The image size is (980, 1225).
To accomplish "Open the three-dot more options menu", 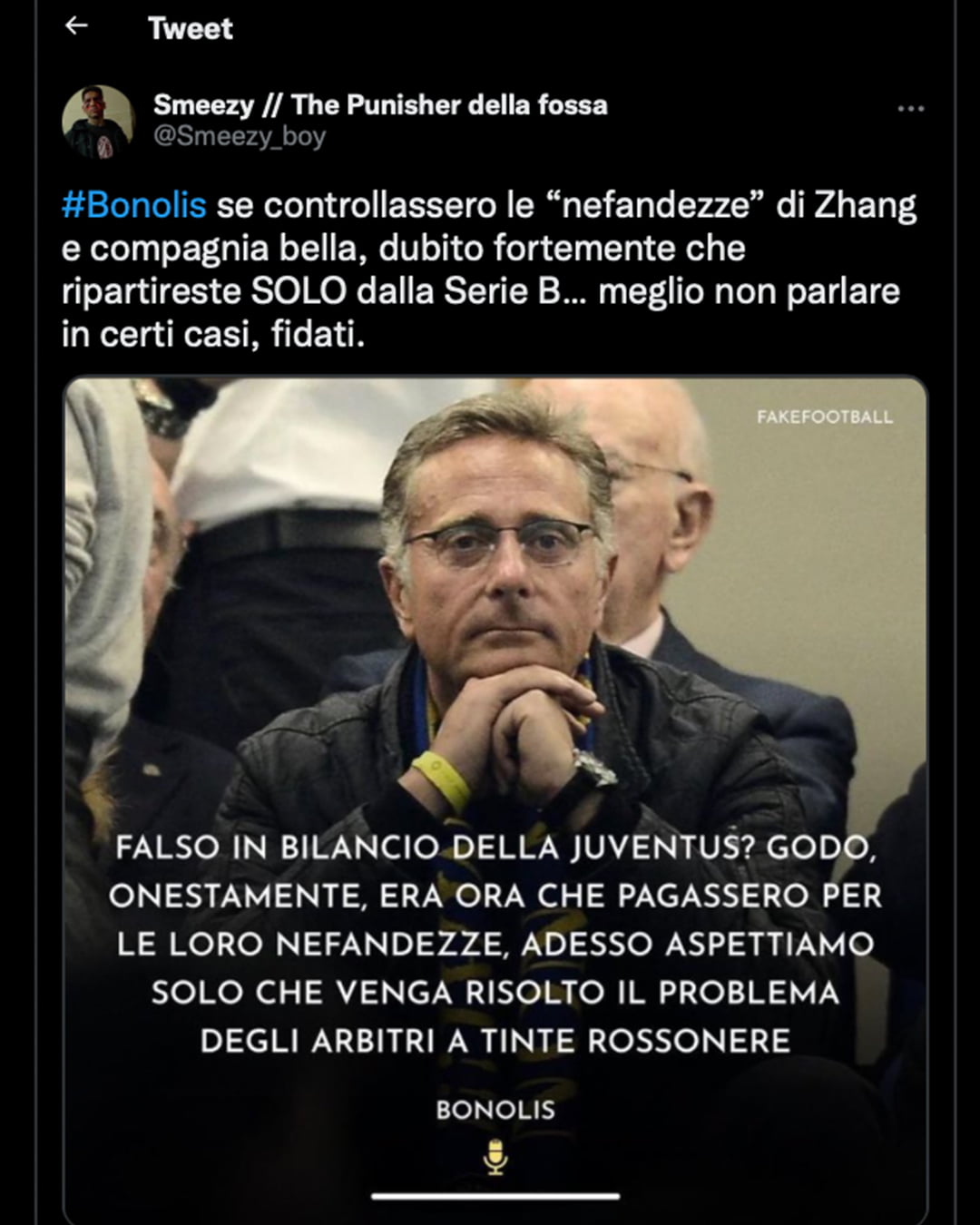I will pos(910,108).
